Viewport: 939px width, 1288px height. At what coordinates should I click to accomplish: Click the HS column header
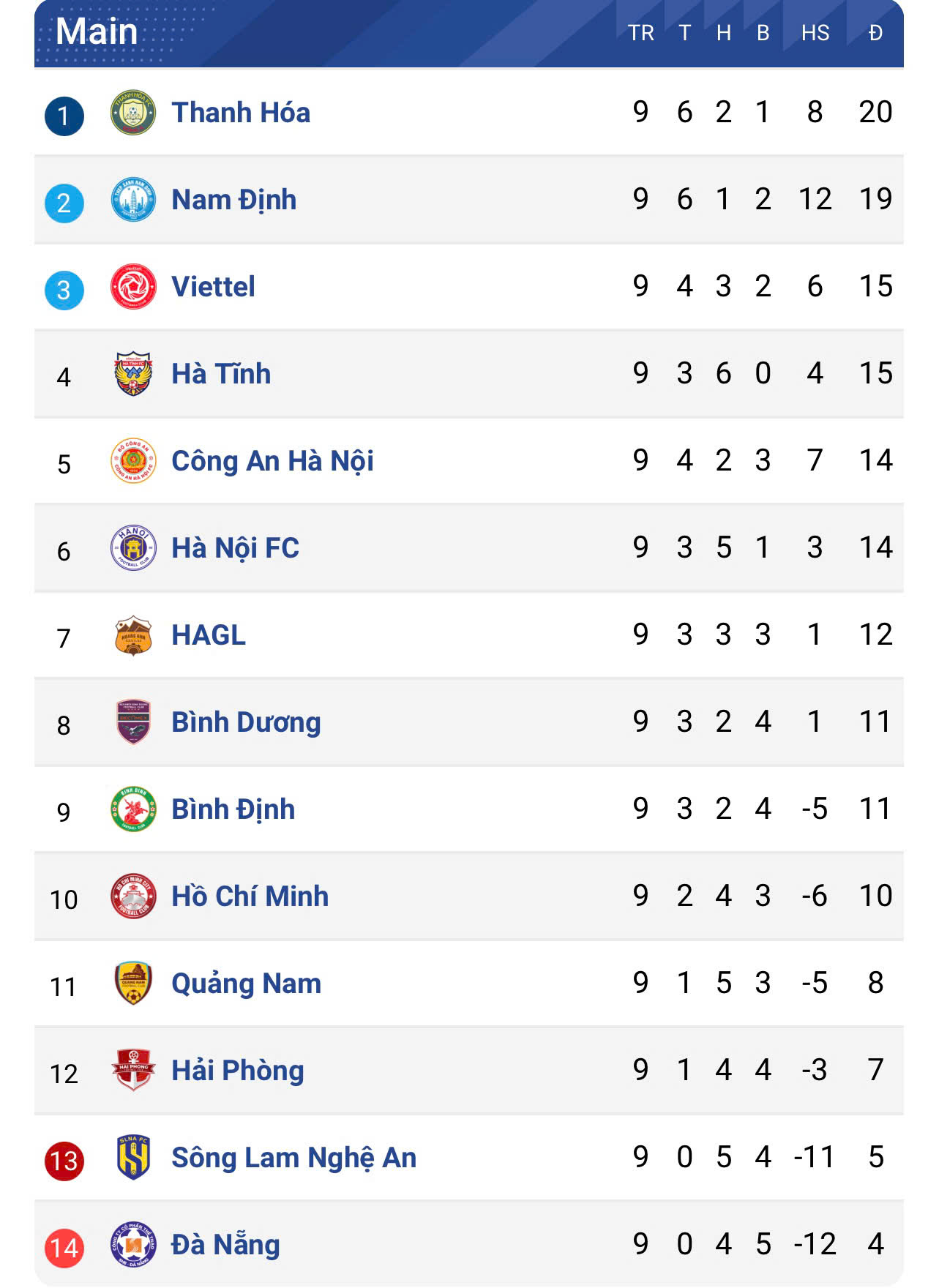click(815, 33)
